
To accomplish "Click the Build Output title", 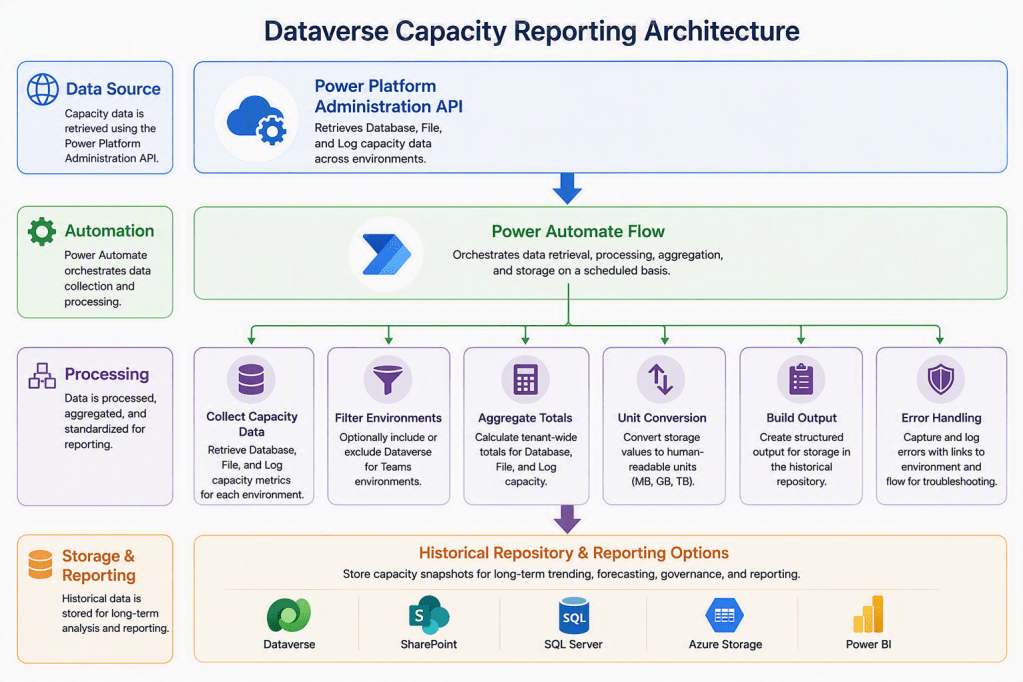I will pyautogui.click(x=801, y=418).
